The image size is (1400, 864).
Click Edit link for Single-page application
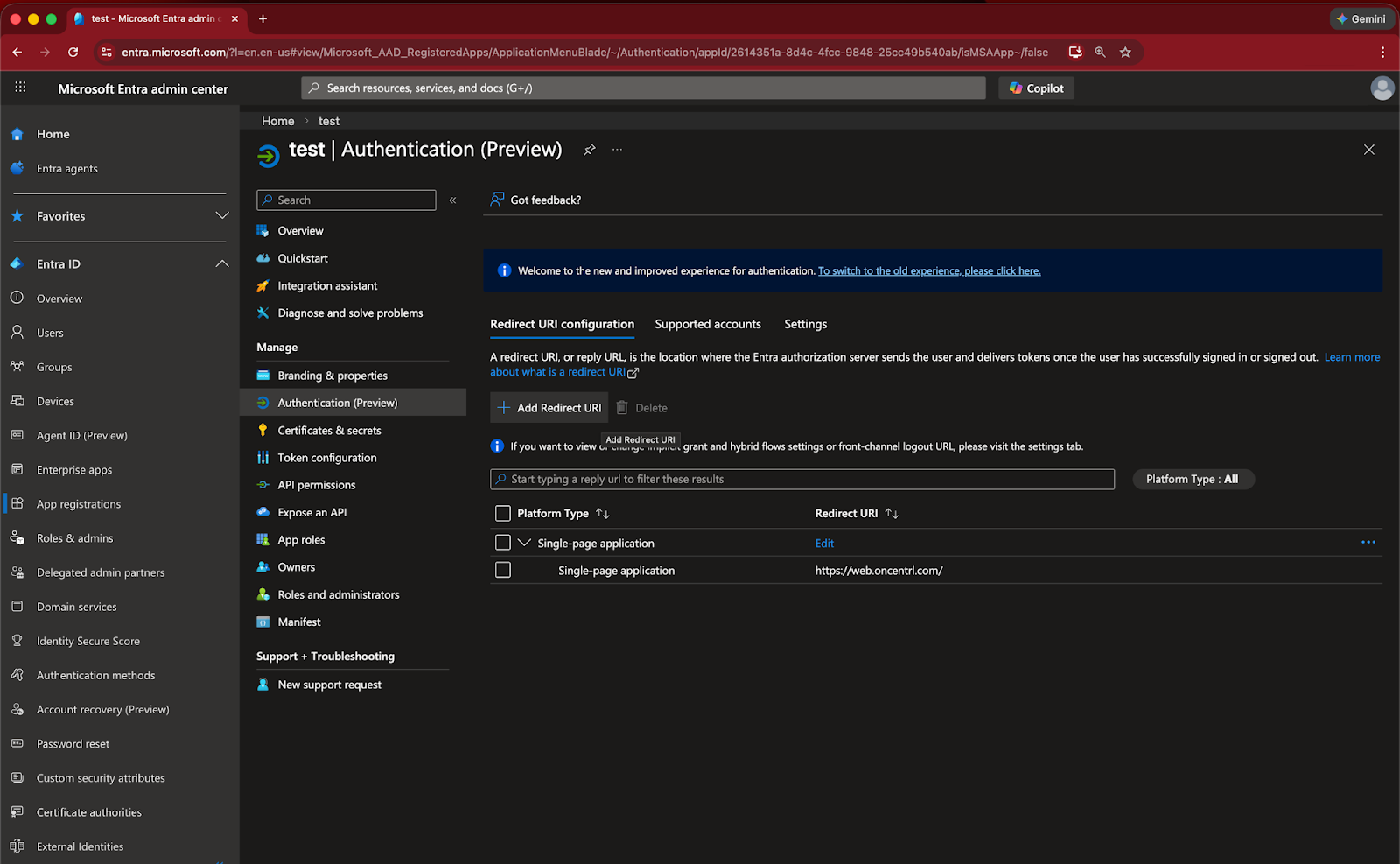tap(824, 544)
